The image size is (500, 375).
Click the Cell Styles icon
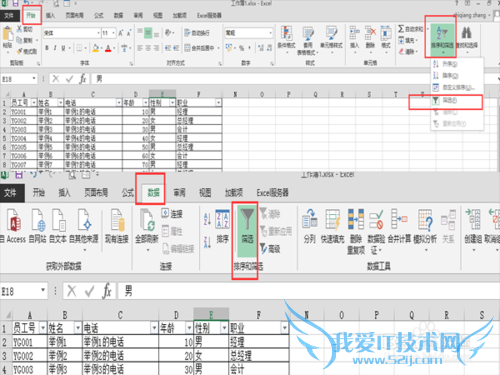[x=331, y=33]
